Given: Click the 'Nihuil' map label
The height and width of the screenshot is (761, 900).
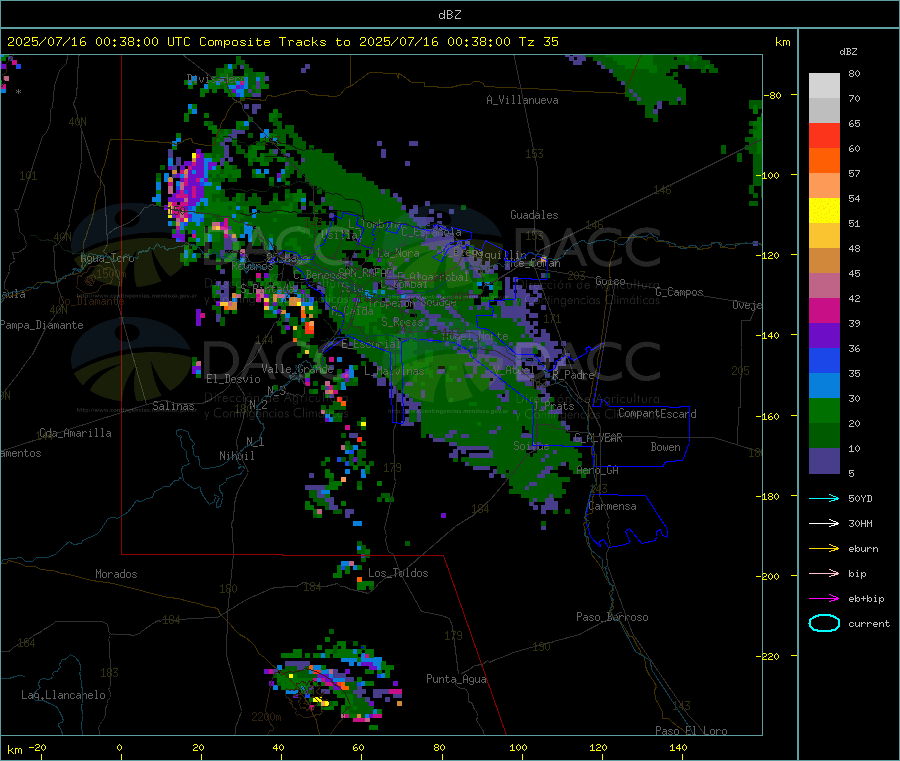Looking at the screenshot, I should 236,456.
